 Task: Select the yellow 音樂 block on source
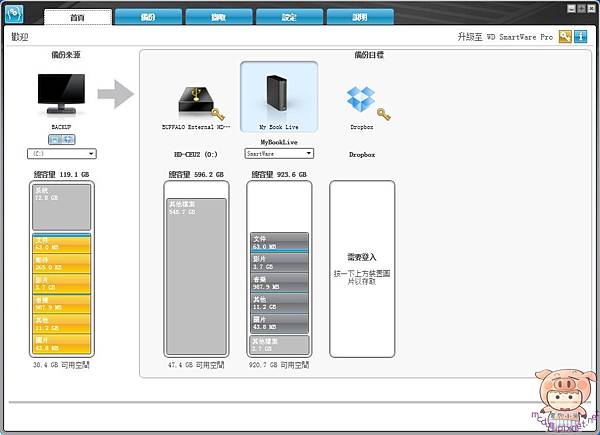(62, 304)
